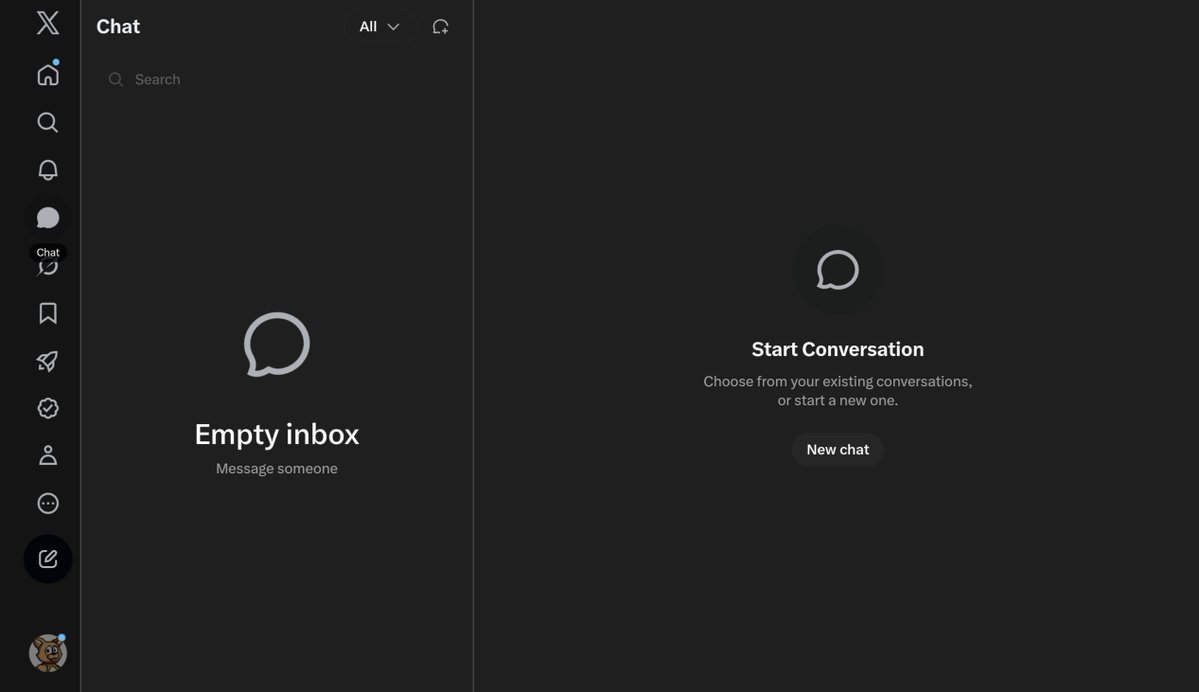Click the New chat button
The height and width of the screenshot is (692, 1199).
click(x=837, y=450)
